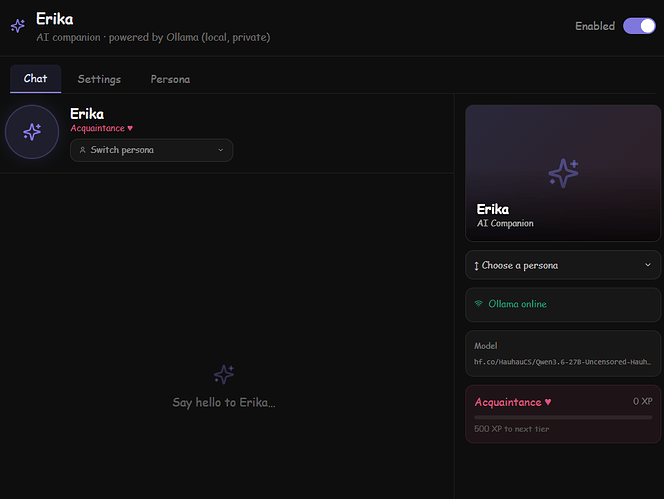Screen dimensions: 664x499
Task: Click the Acquaintance tier heading in XP card
Action: click(x=508, y=402)
